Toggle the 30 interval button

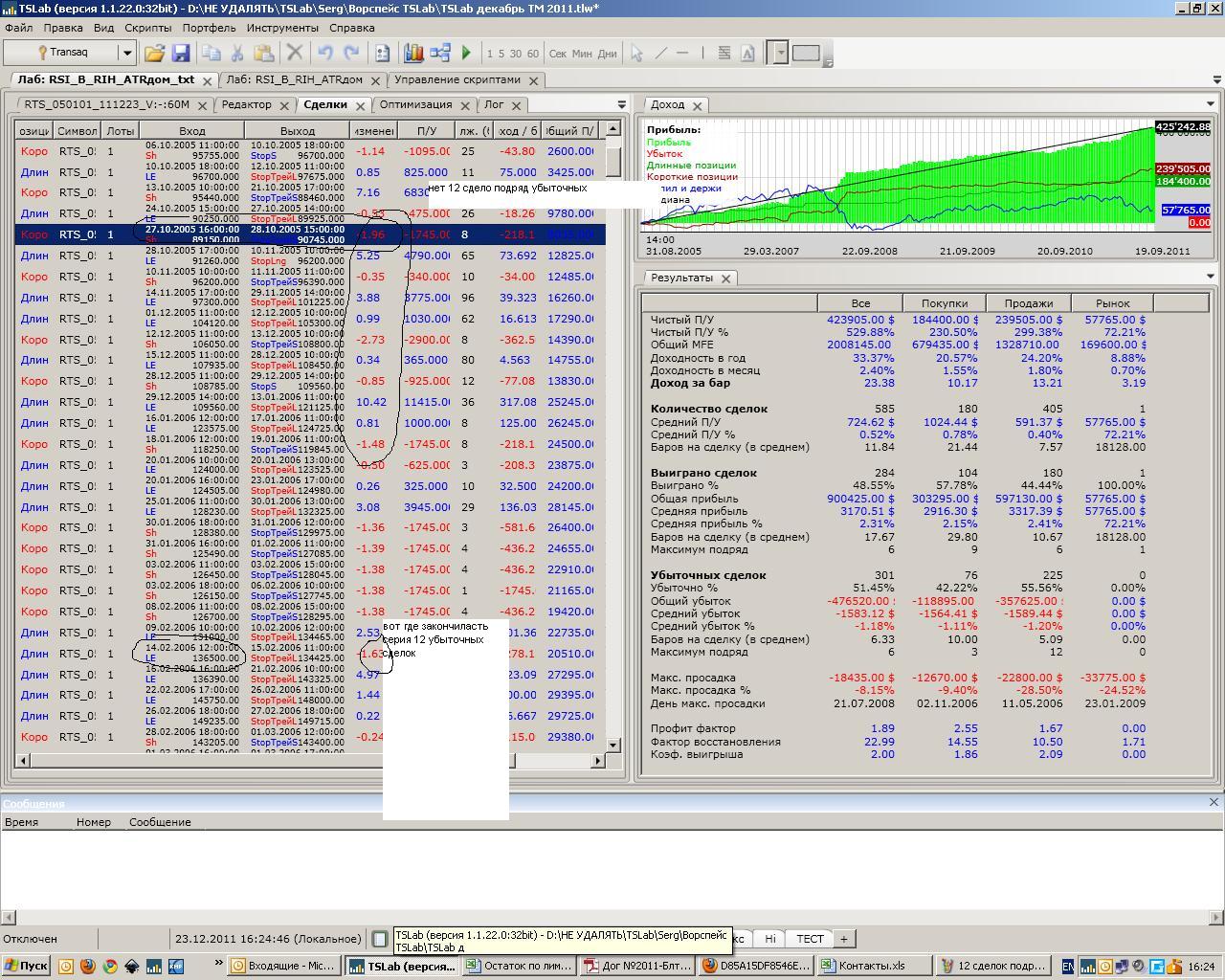click(516, 54)
